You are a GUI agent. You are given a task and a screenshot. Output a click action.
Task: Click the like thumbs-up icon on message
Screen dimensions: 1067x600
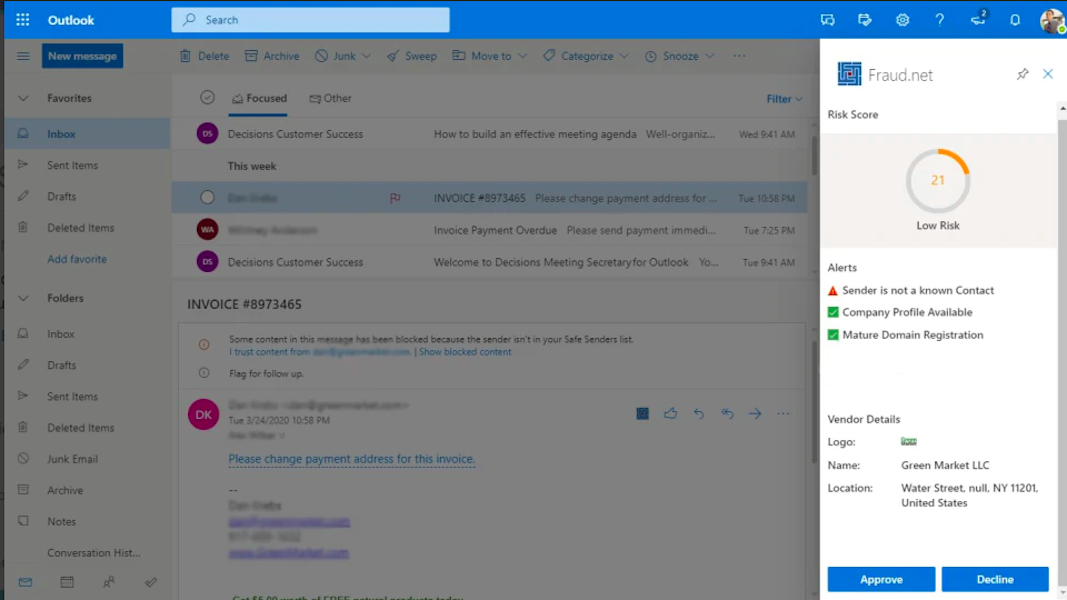tap(670, 414)
